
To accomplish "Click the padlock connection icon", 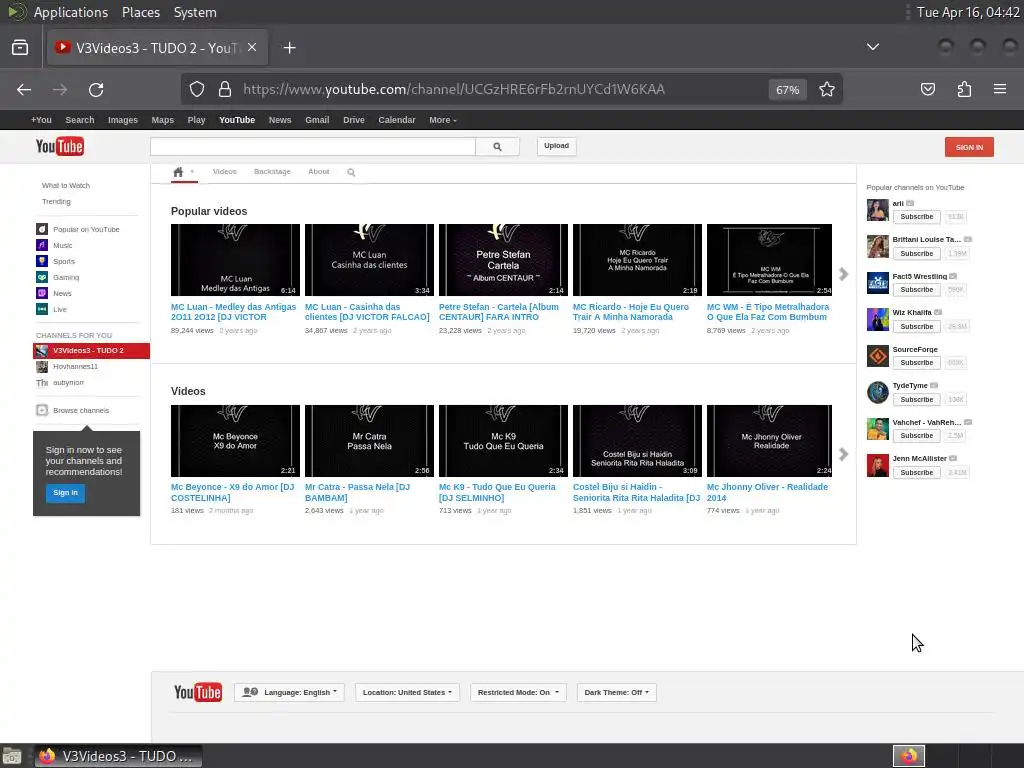I will point(225,89).
